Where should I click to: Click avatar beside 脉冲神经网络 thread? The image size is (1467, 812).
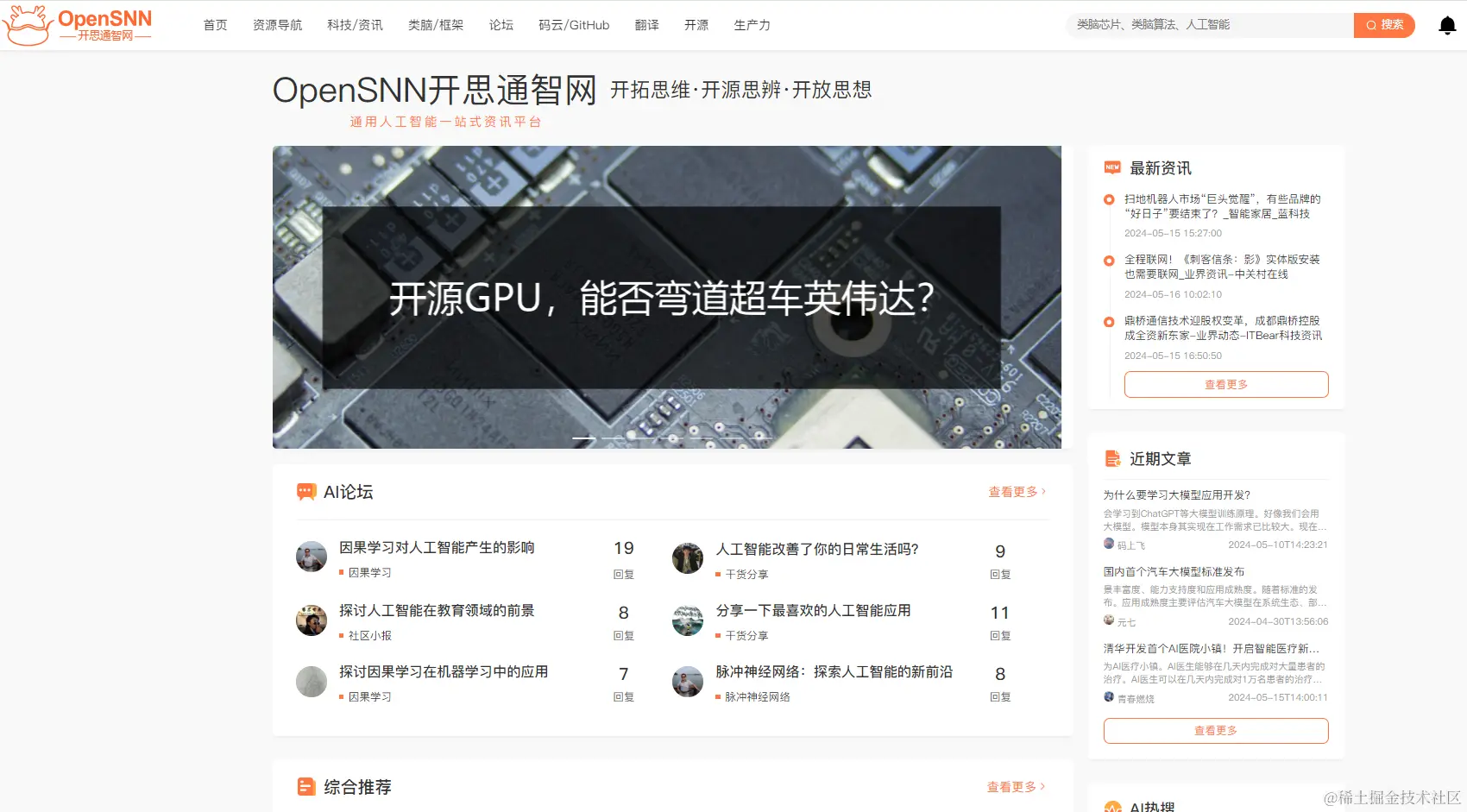point(688,682)
